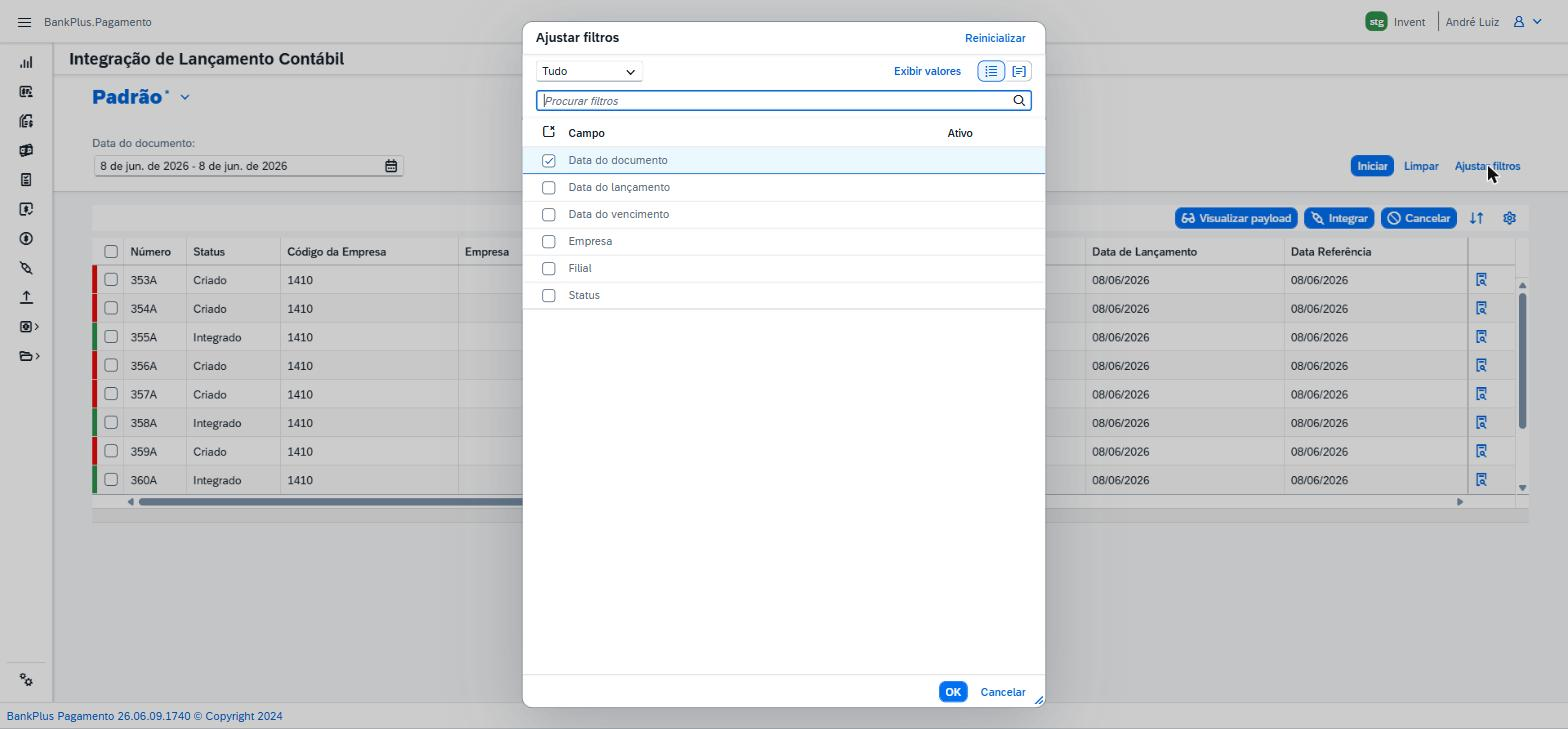Check the Empresa filter checkbox
Image resolution: width=1568 pixels, height=729 pixels.
click(548, 242)
